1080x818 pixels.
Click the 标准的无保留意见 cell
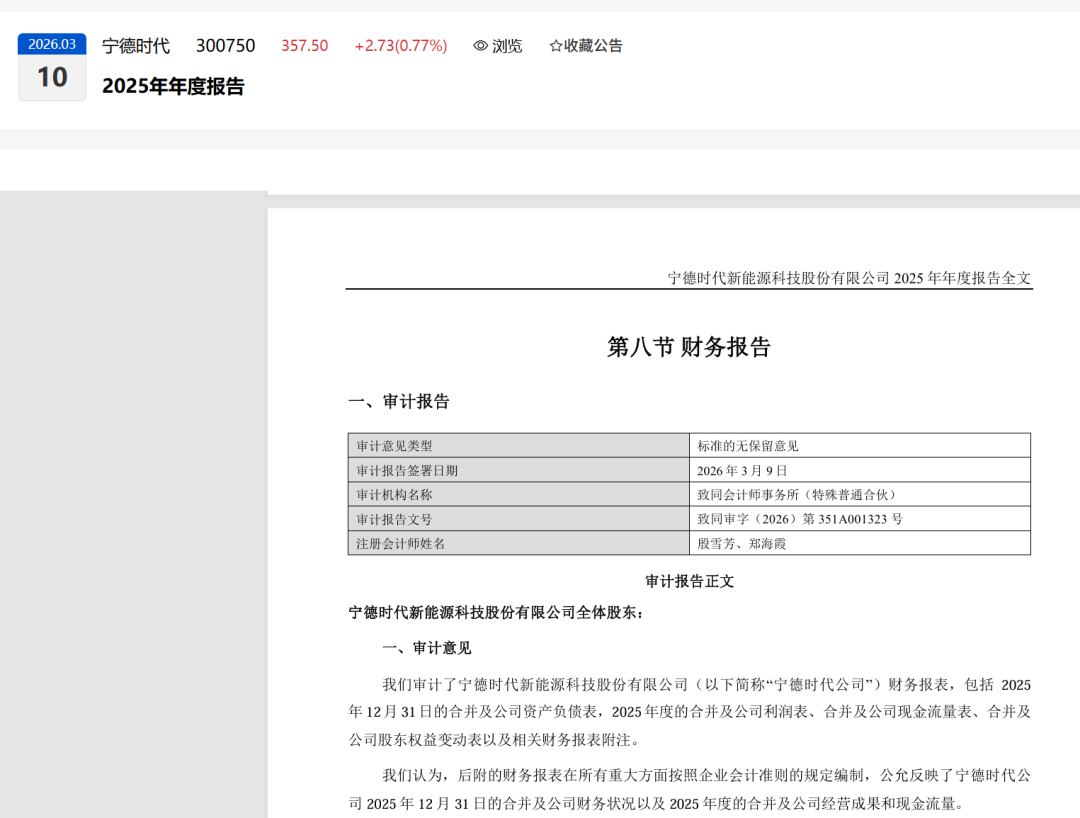point(860,445)
